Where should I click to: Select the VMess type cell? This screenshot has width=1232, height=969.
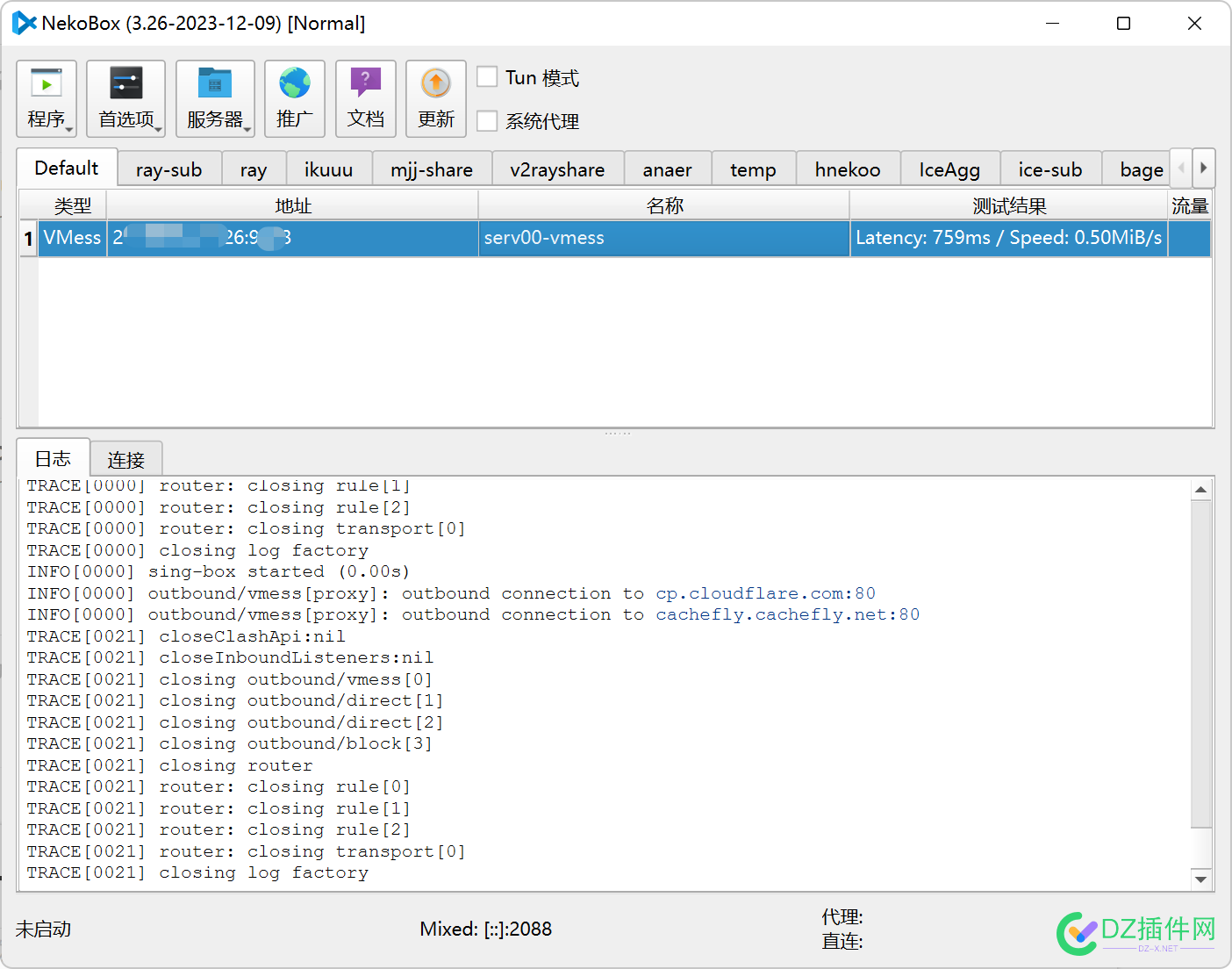[x=73, y=238]
